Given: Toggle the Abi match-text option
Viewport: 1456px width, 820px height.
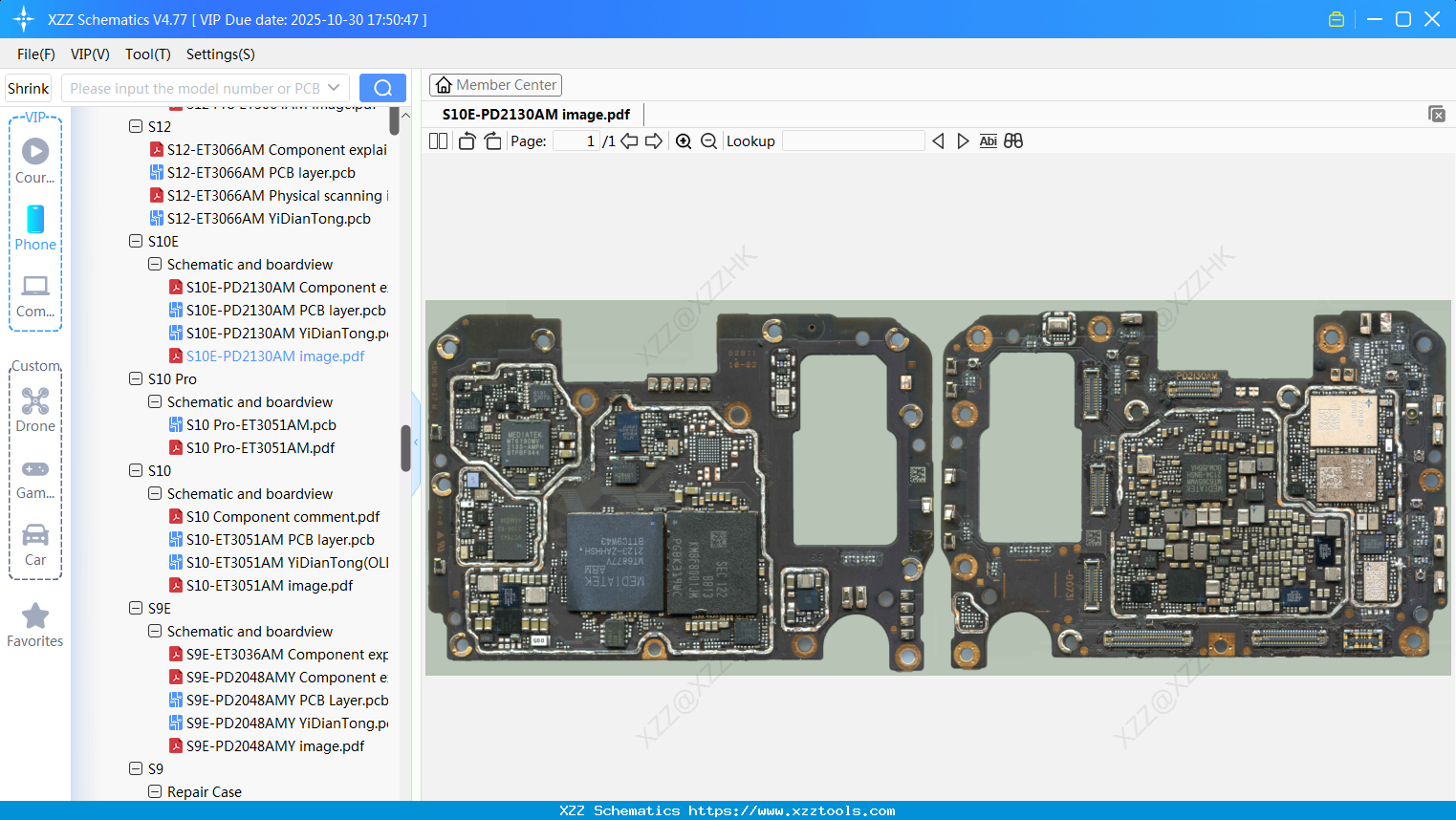Looking at the screenshot, I should [988, 141].
